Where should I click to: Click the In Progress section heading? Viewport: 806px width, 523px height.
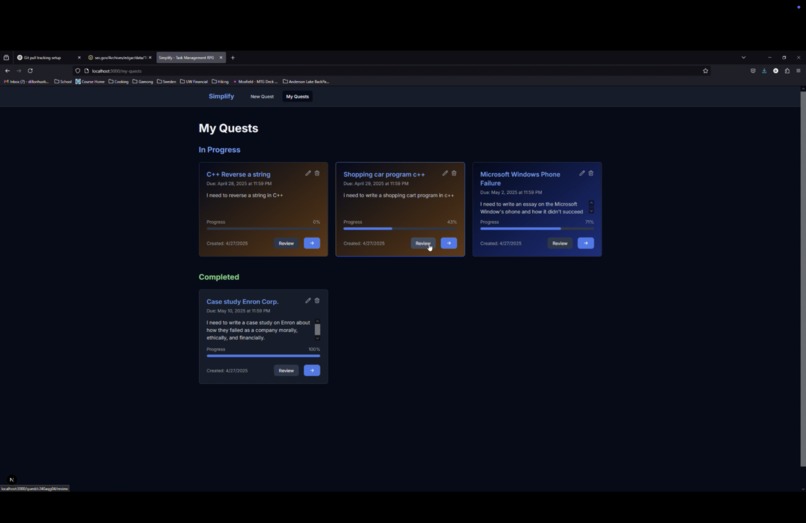(x=219, y=150)
